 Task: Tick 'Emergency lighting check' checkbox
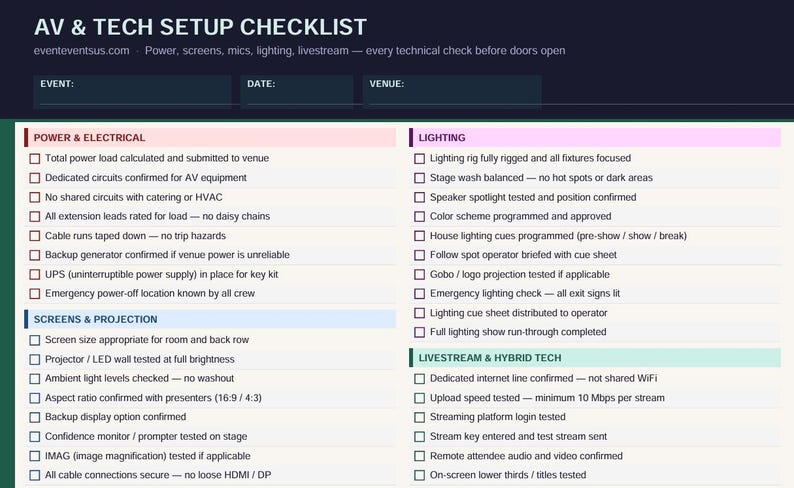[x=419, y=294]
